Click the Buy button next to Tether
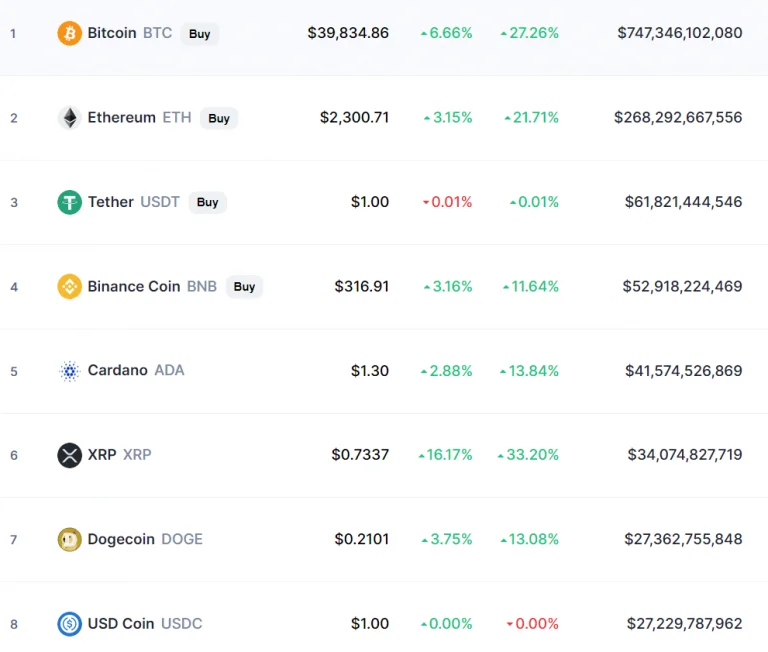Viewport: 768px width, 652px height. click(x=207, y=202)
